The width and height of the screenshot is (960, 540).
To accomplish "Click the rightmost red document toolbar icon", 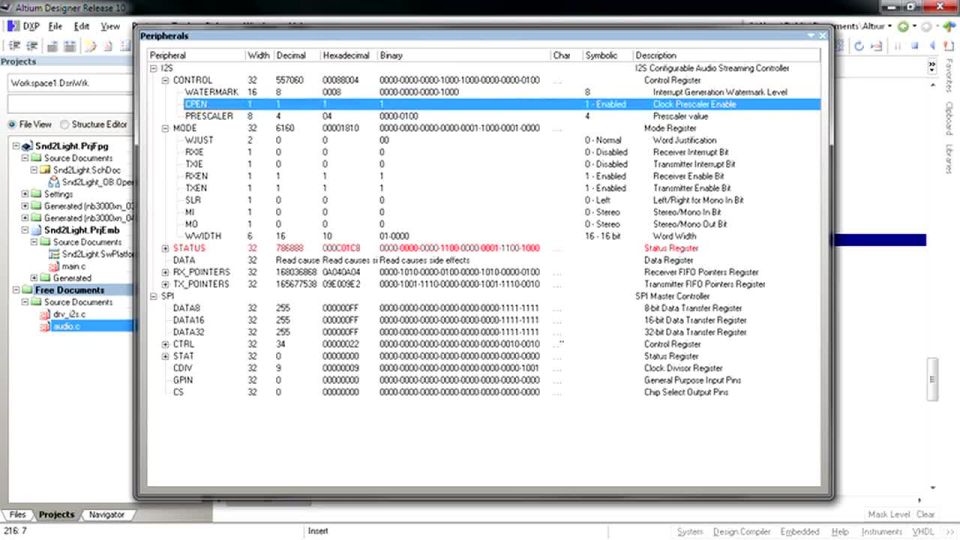I will [949, 46].
